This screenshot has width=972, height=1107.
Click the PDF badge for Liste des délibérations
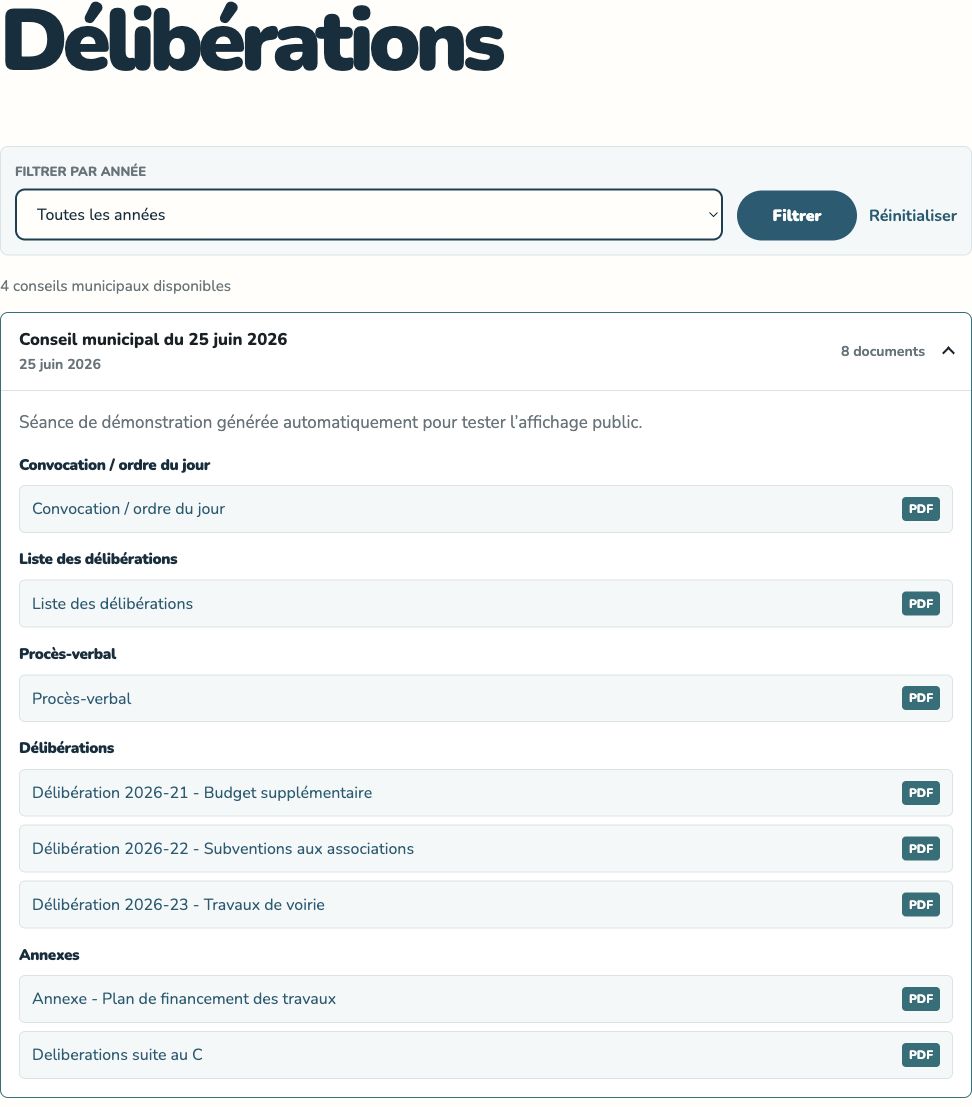[920, 604]
